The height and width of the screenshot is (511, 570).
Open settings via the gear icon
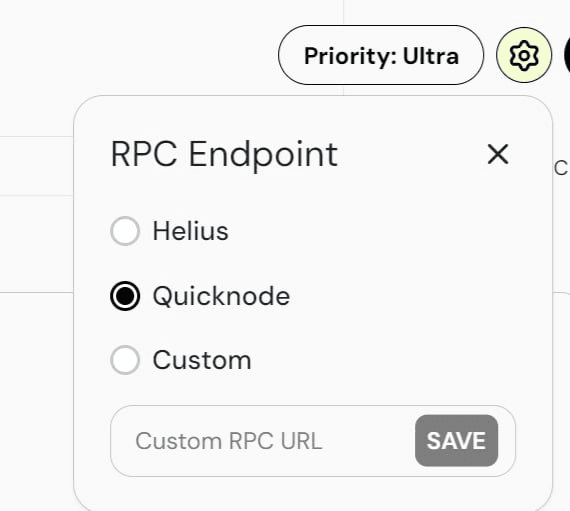[x=523, y=55]
